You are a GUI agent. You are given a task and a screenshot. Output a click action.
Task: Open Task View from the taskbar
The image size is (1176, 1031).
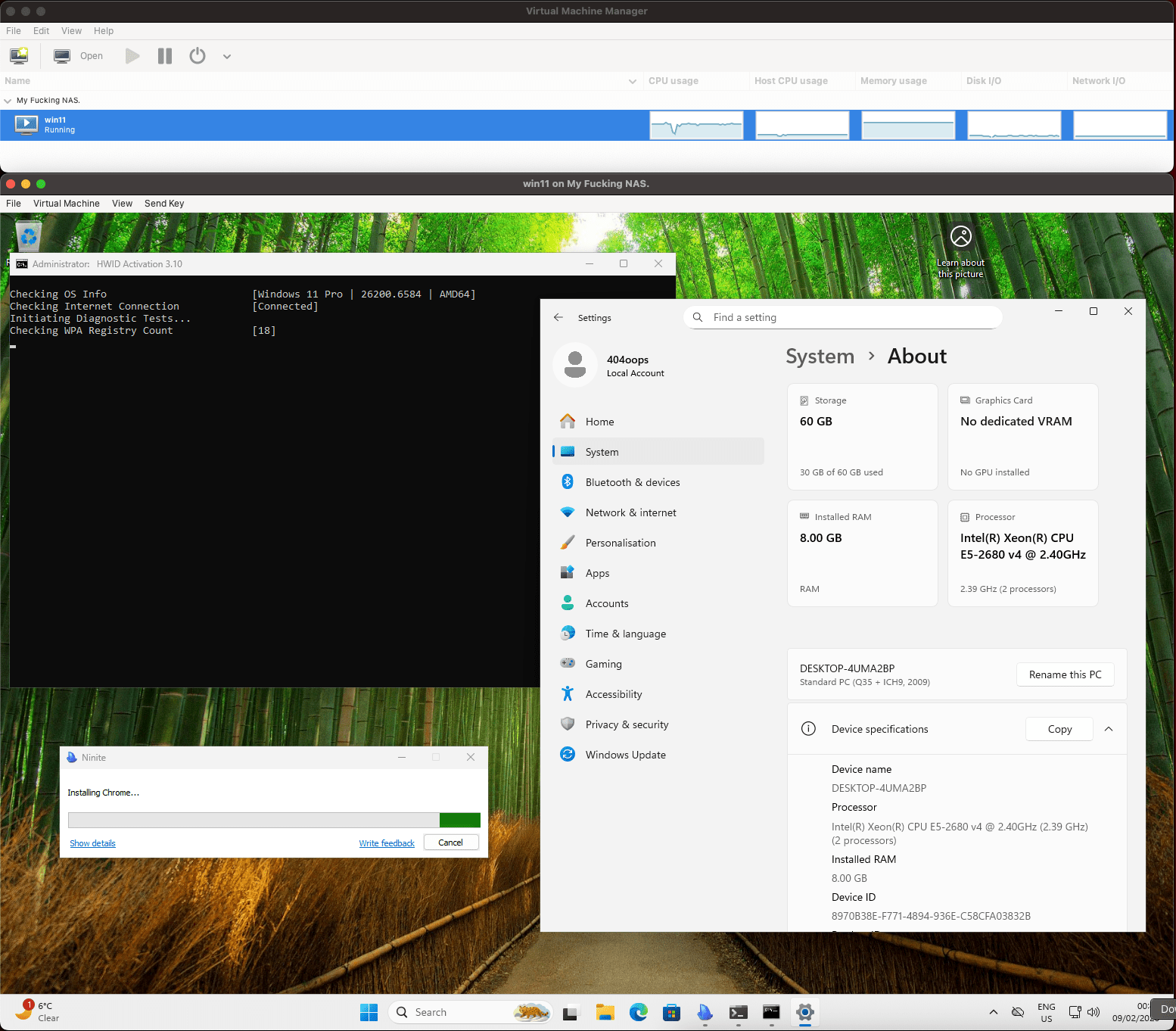click(571, 1012)
